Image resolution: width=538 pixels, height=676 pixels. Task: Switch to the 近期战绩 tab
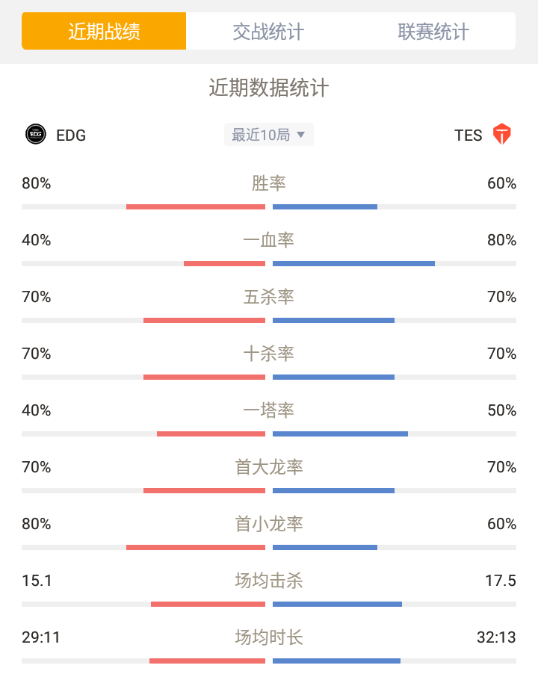[104, 31]
